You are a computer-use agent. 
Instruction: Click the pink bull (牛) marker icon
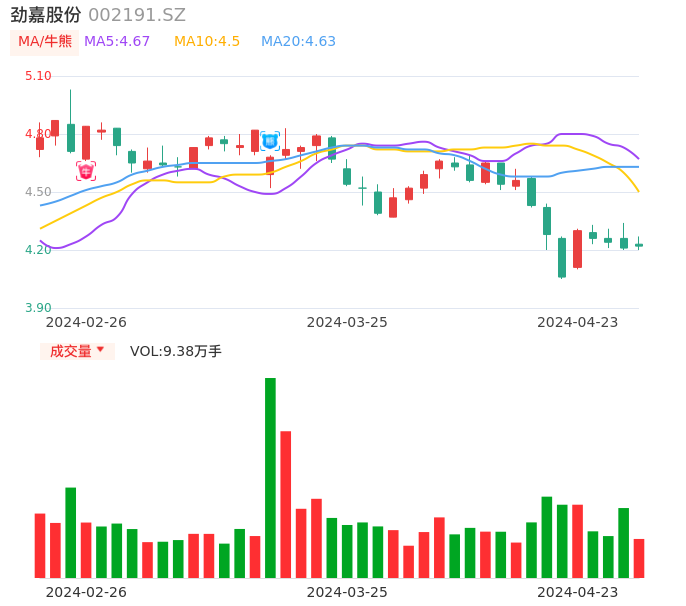(86, 171)
